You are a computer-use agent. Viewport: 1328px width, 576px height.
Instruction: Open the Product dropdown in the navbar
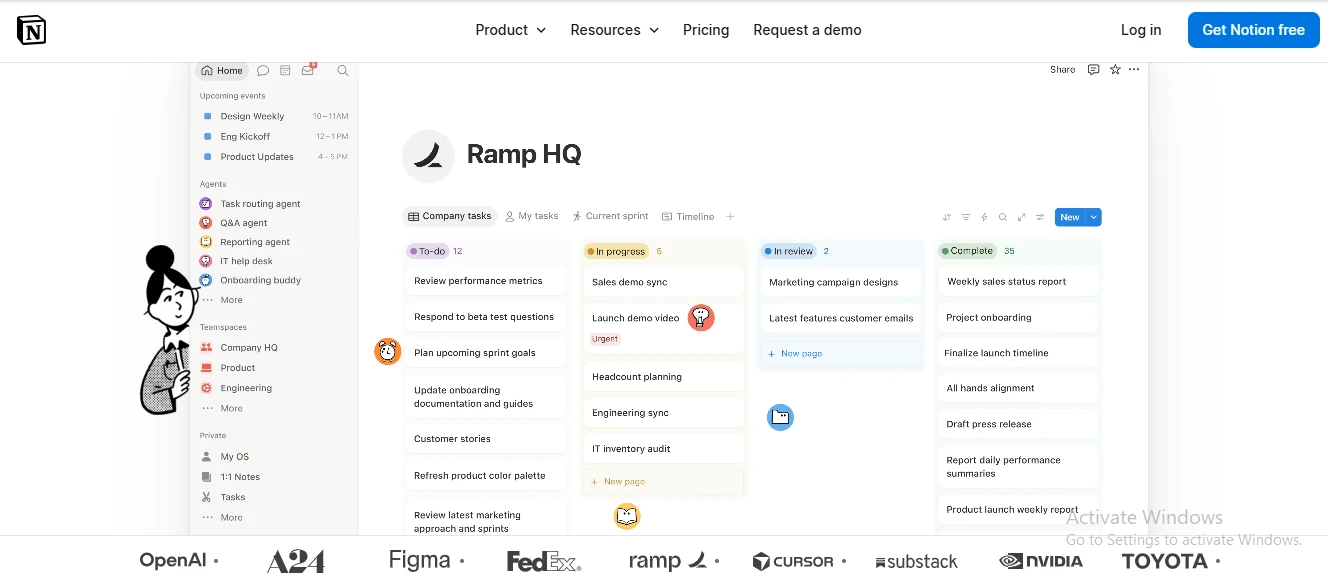tap(510, 30)
